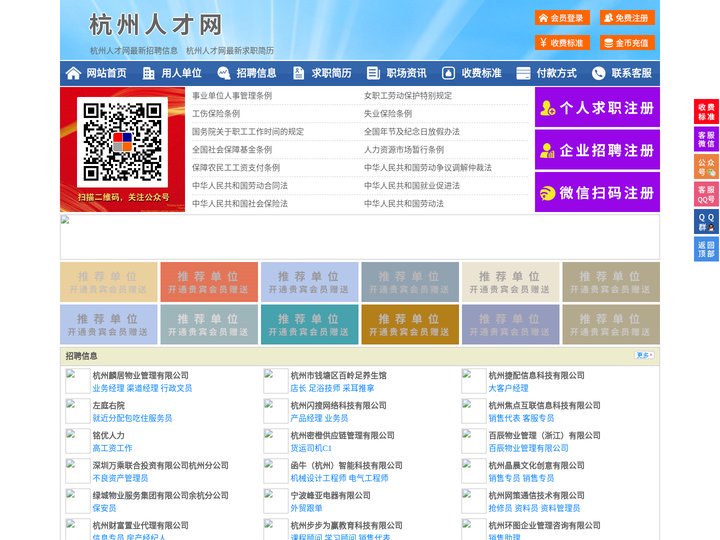Open company 杭州焦点互联信息科技有限公司
The width and height of the screenshot is (720, 540).
545,405
